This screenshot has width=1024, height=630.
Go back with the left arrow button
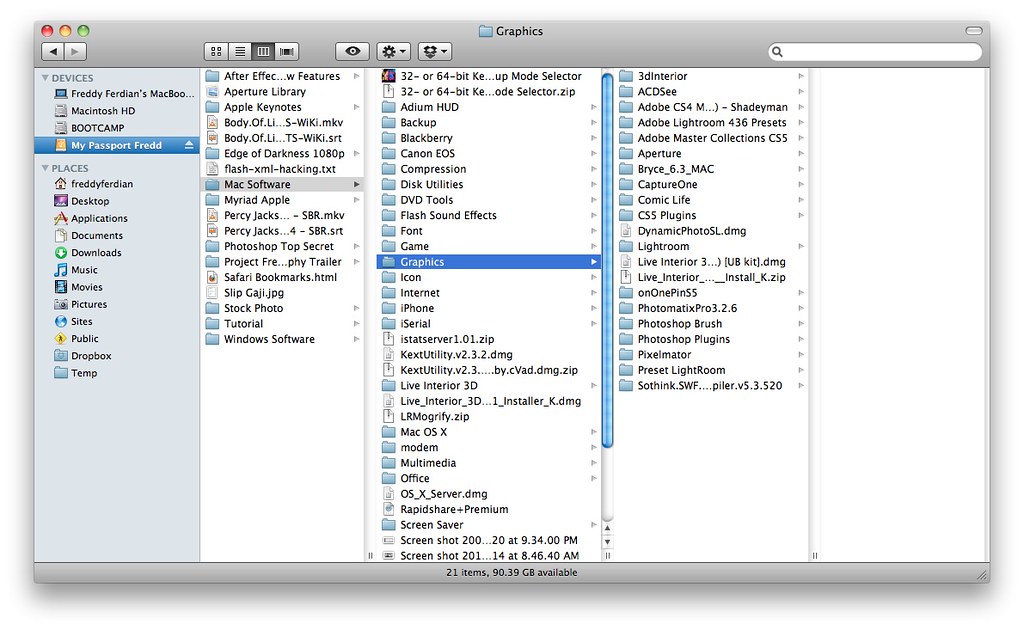pos(53,52)
